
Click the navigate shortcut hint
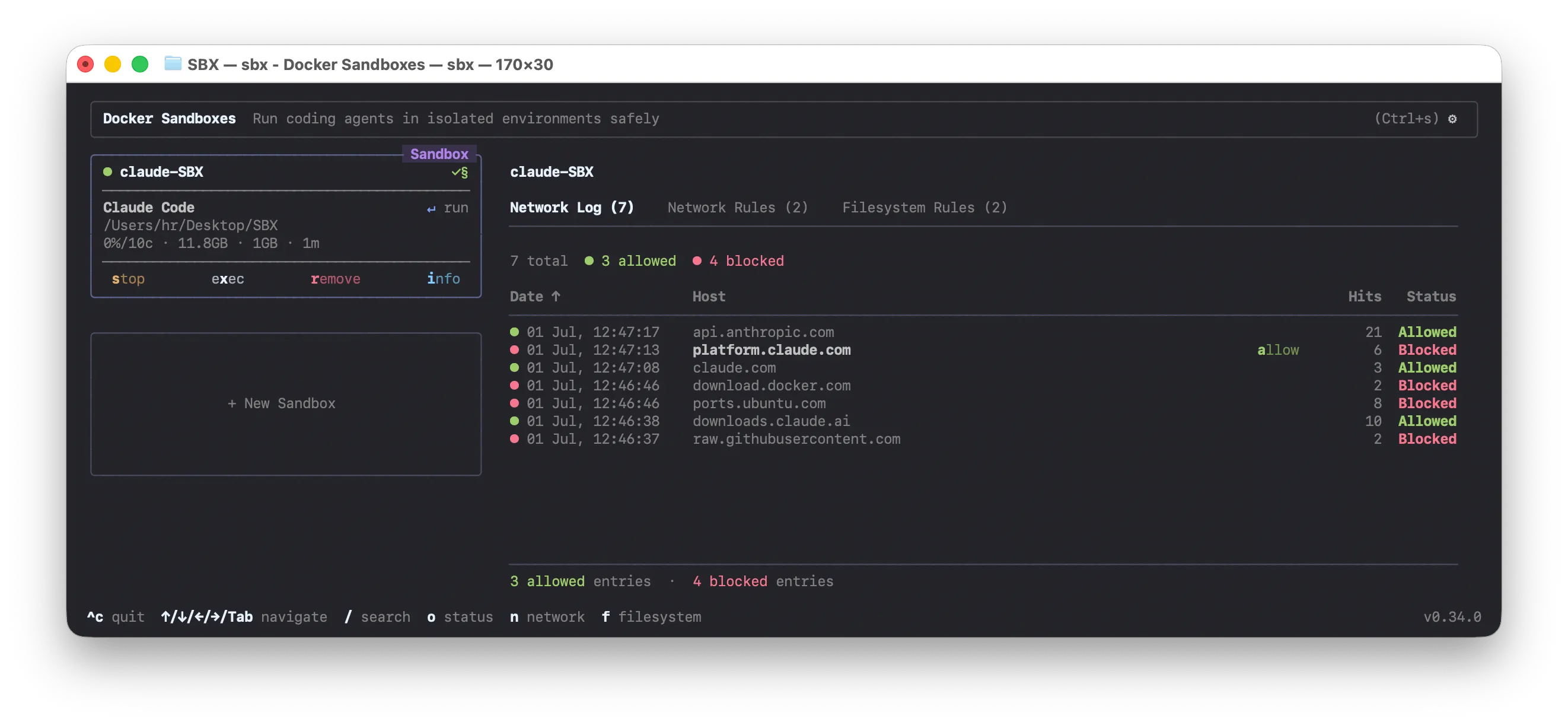244,617
